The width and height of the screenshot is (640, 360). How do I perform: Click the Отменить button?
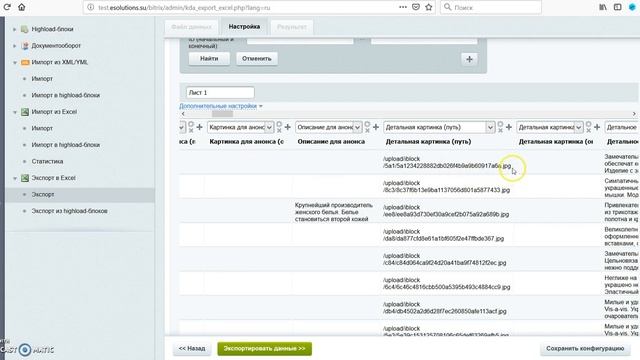pyautogui.click(x=257, y=59)
